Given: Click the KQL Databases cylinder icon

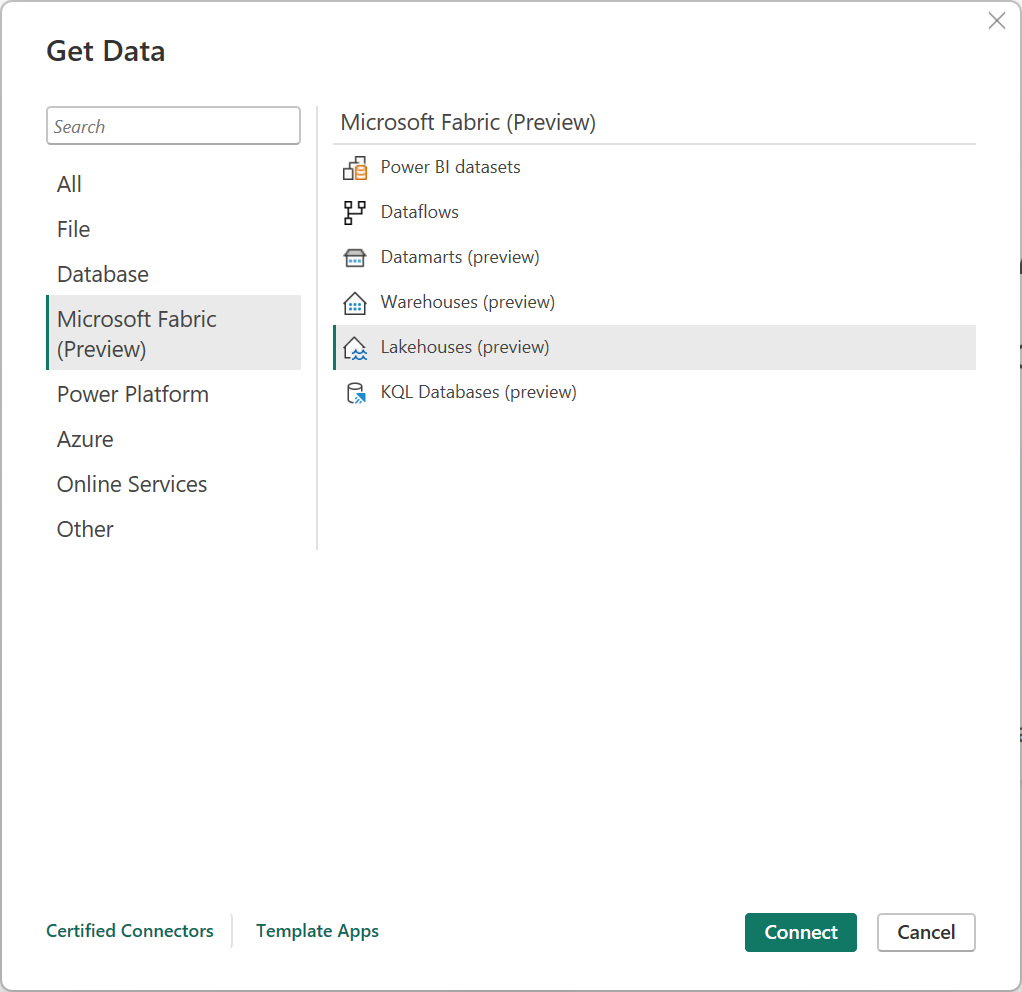Looking at the screenshot, I should [355, 393].
